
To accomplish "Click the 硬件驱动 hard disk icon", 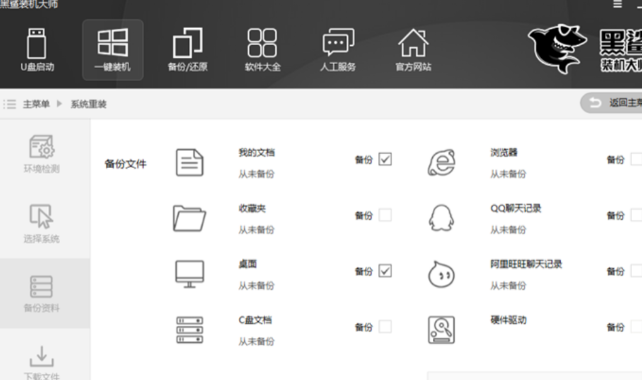I will coord(441,330).
